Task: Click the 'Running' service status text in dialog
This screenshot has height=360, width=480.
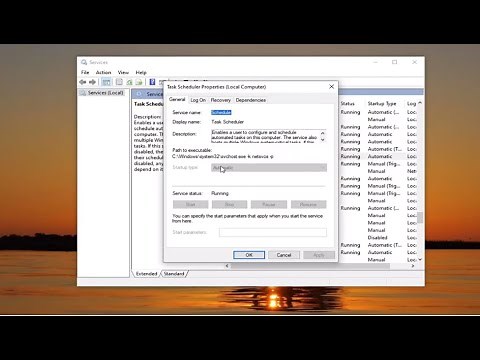Action: [220, 193]
